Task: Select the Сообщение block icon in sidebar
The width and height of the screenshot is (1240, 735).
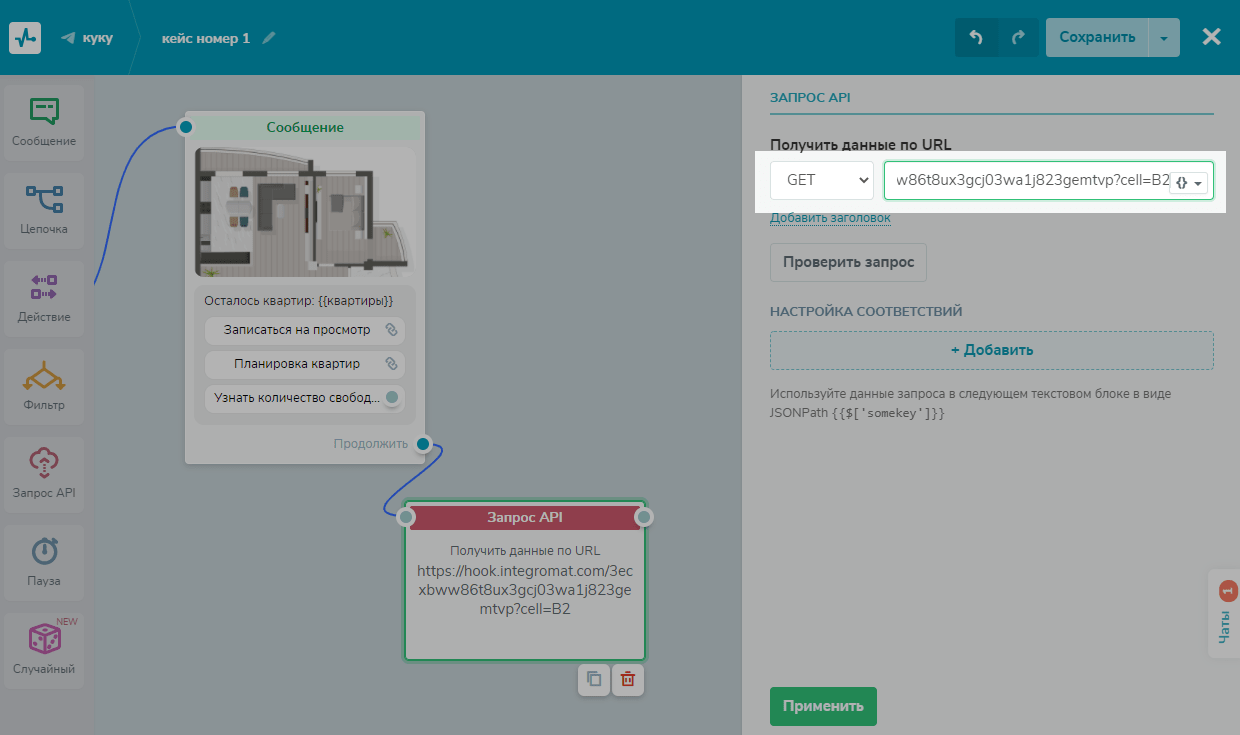Action: coord(43,122)
